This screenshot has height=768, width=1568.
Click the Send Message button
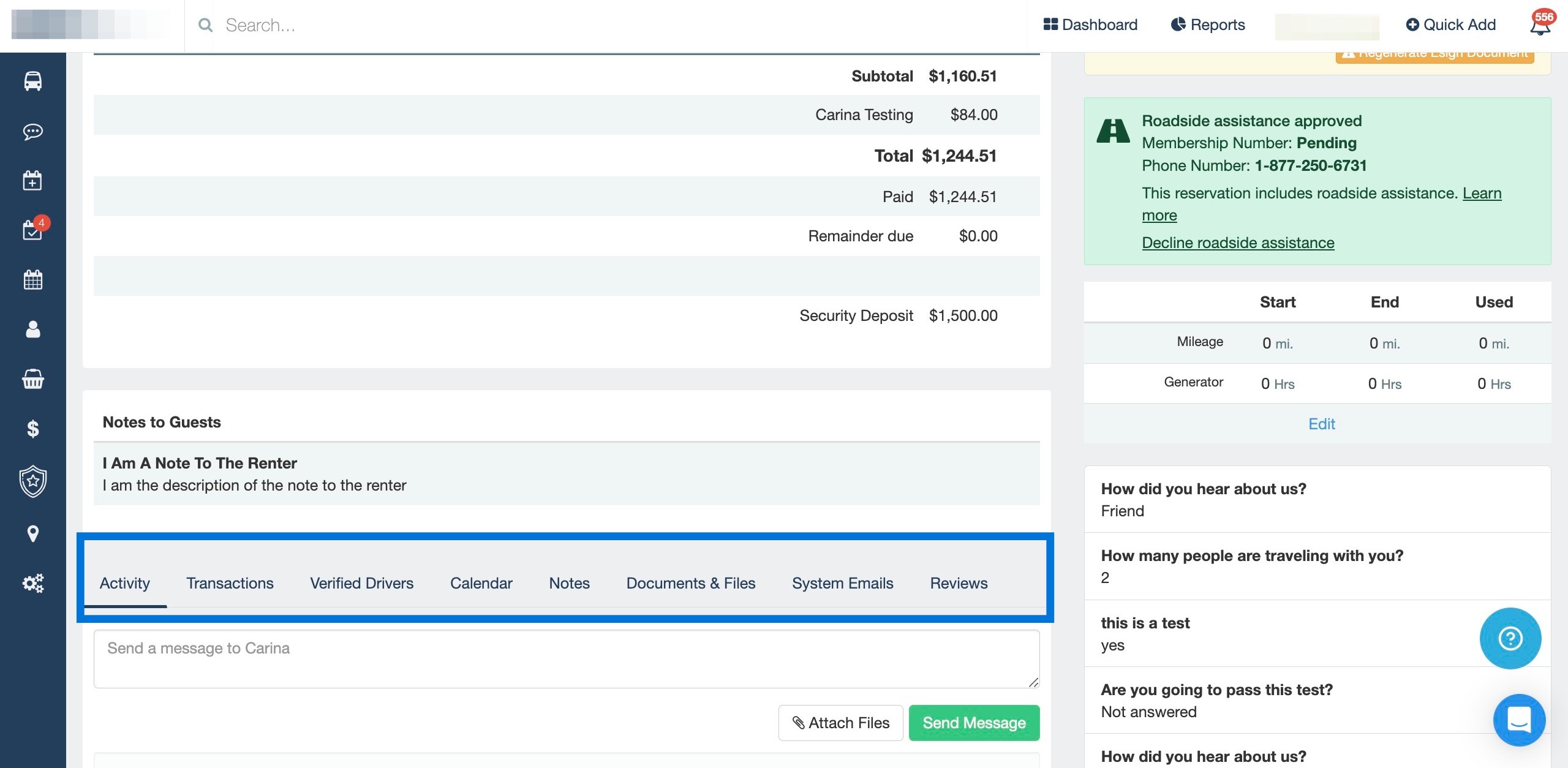[974, 723]
